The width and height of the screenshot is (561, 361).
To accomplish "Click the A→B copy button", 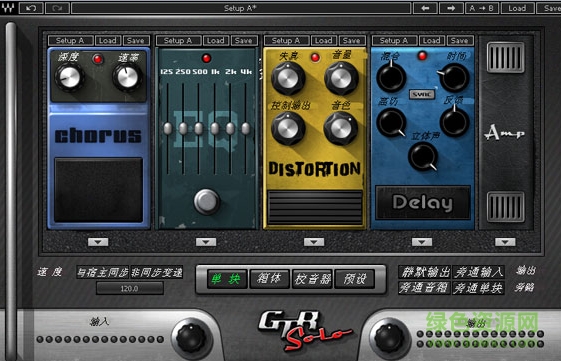I will (x=482, y=8).
